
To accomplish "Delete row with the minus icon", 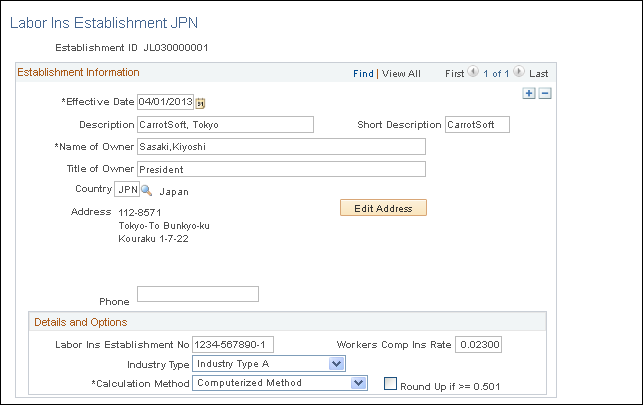I will point(545,93).
